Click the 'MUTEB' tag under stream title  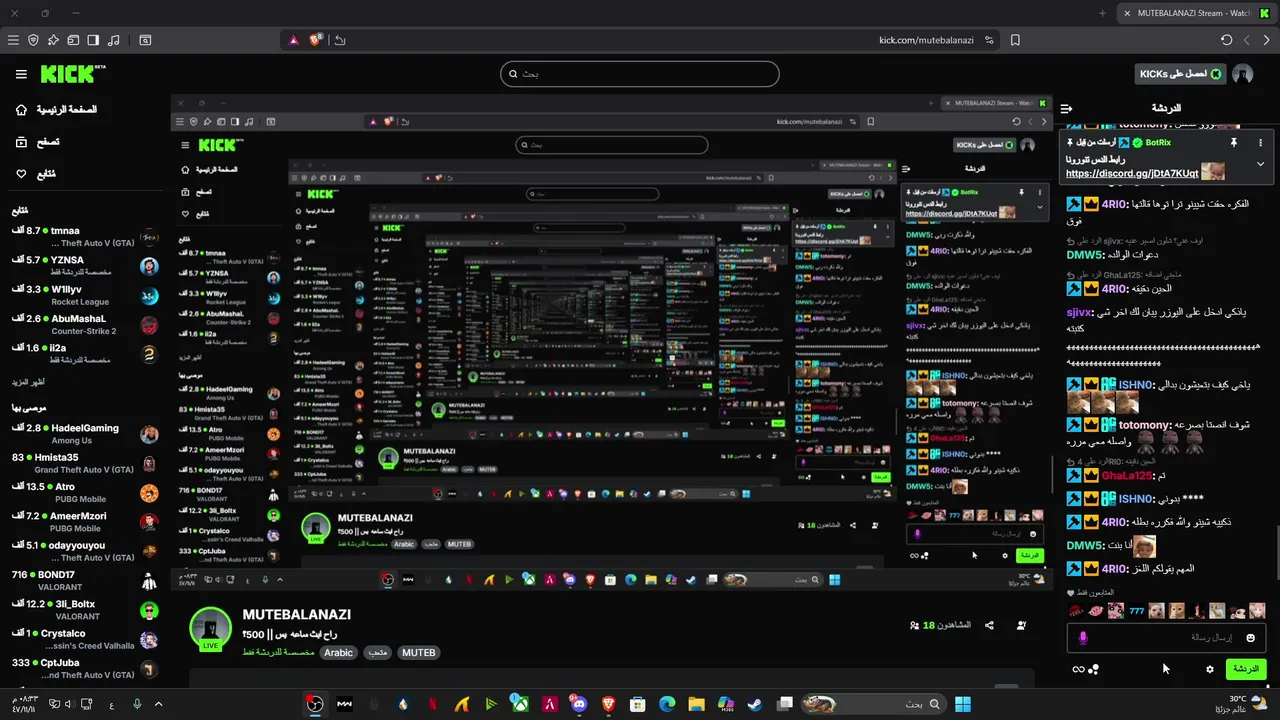[x=418, y=652]
